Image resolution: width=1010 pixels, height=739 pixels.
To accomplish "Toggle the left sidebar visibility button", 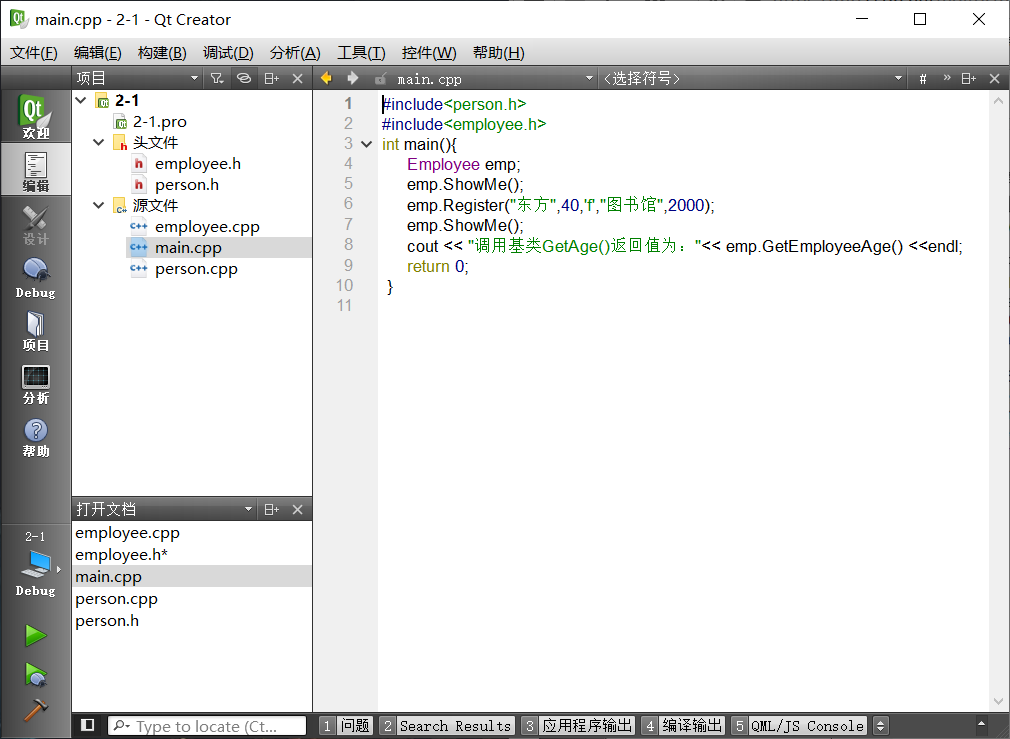I will pyautogui.click(x=88, y=725).
